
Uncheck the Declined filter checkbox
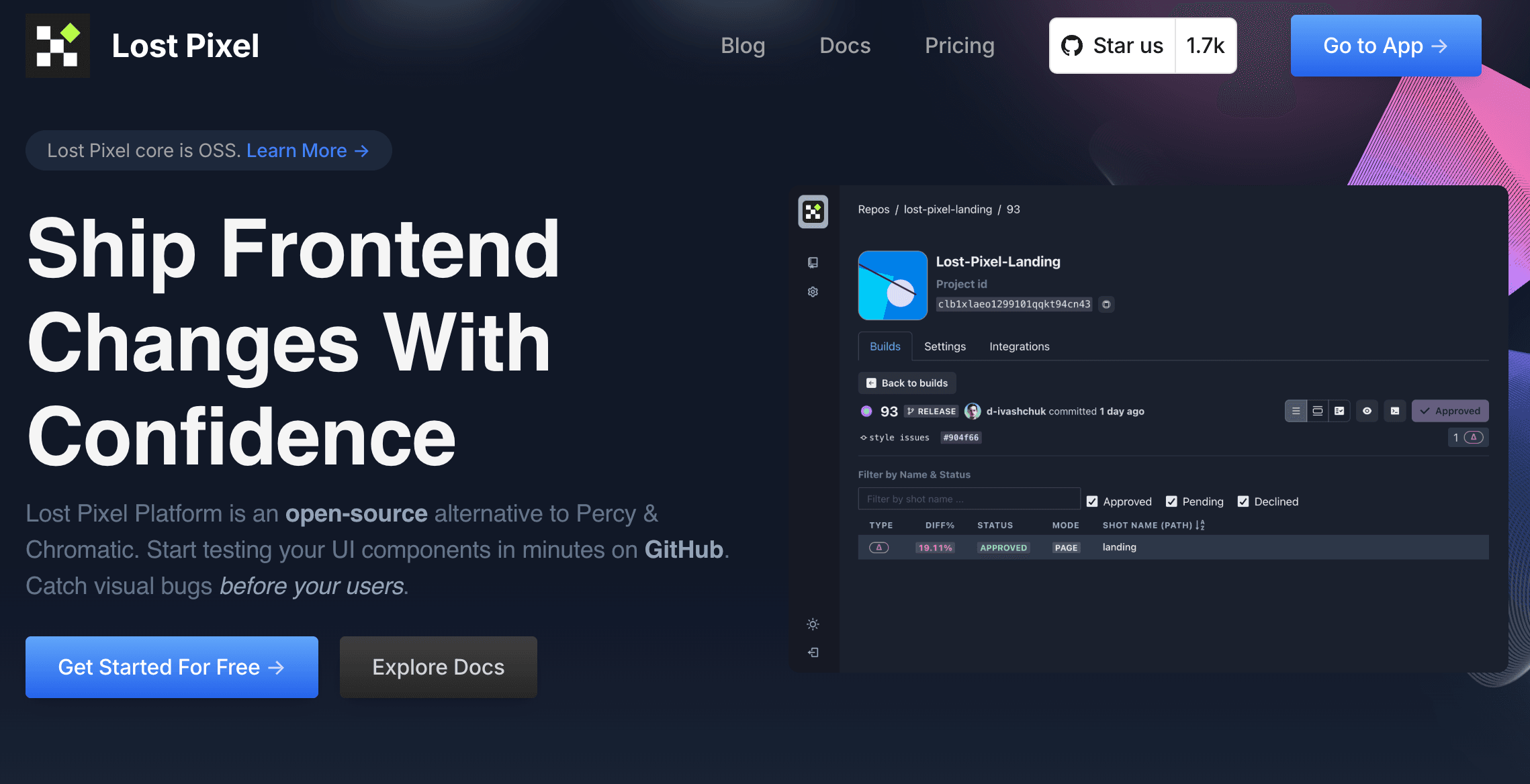[1243, 501]
